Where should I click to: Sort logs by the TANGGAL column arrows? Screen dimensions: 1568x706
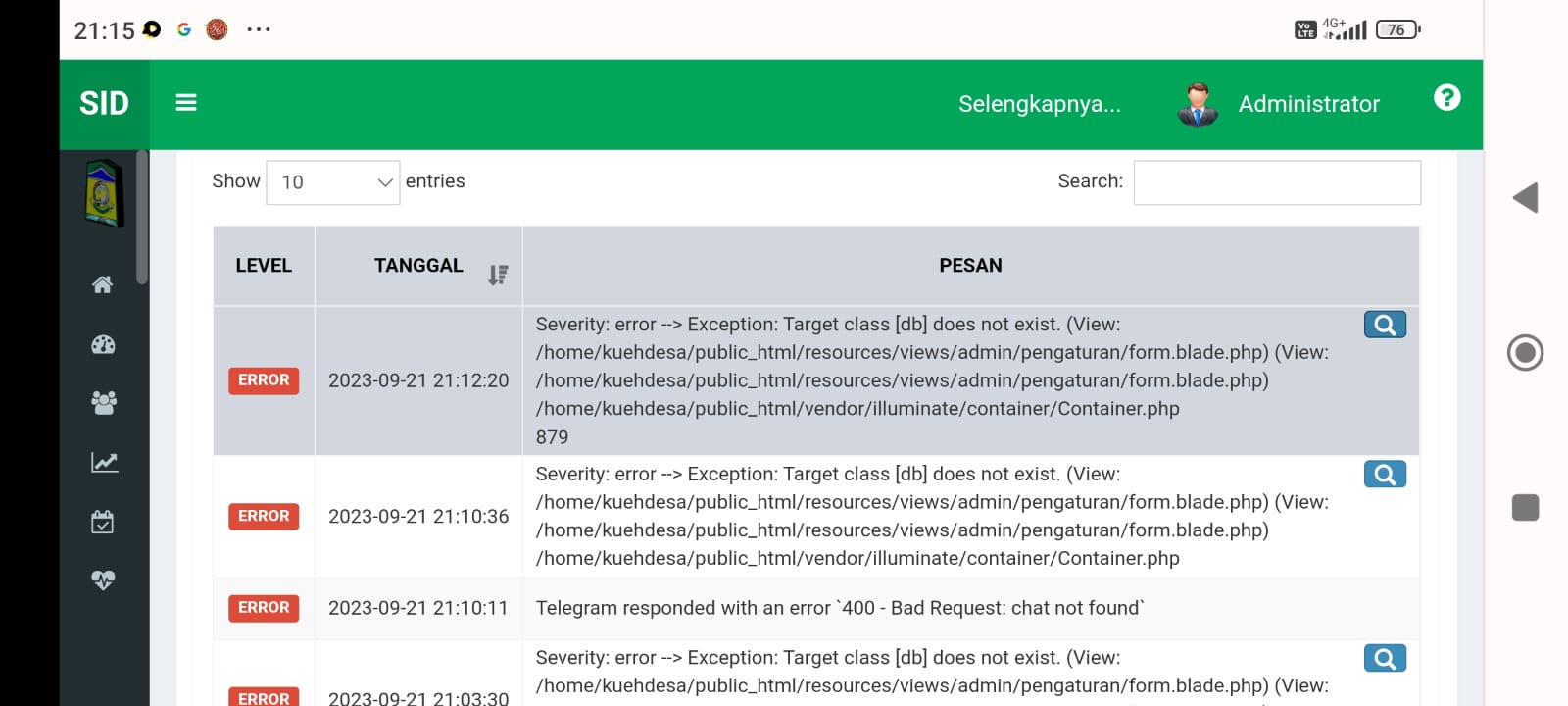(x=499, y=275)
